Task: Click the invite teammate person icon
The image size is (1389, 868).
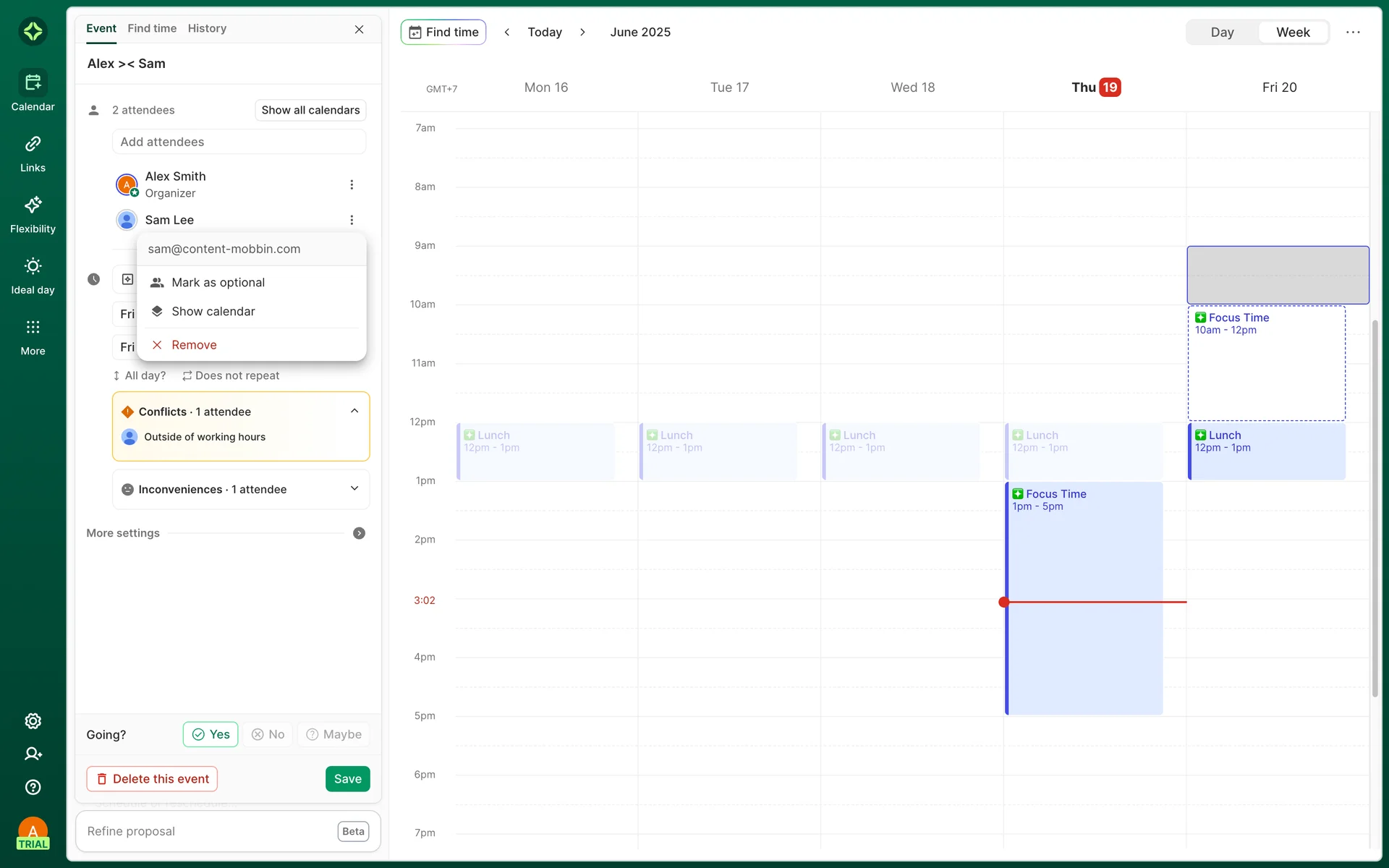Action: point(33,754)
